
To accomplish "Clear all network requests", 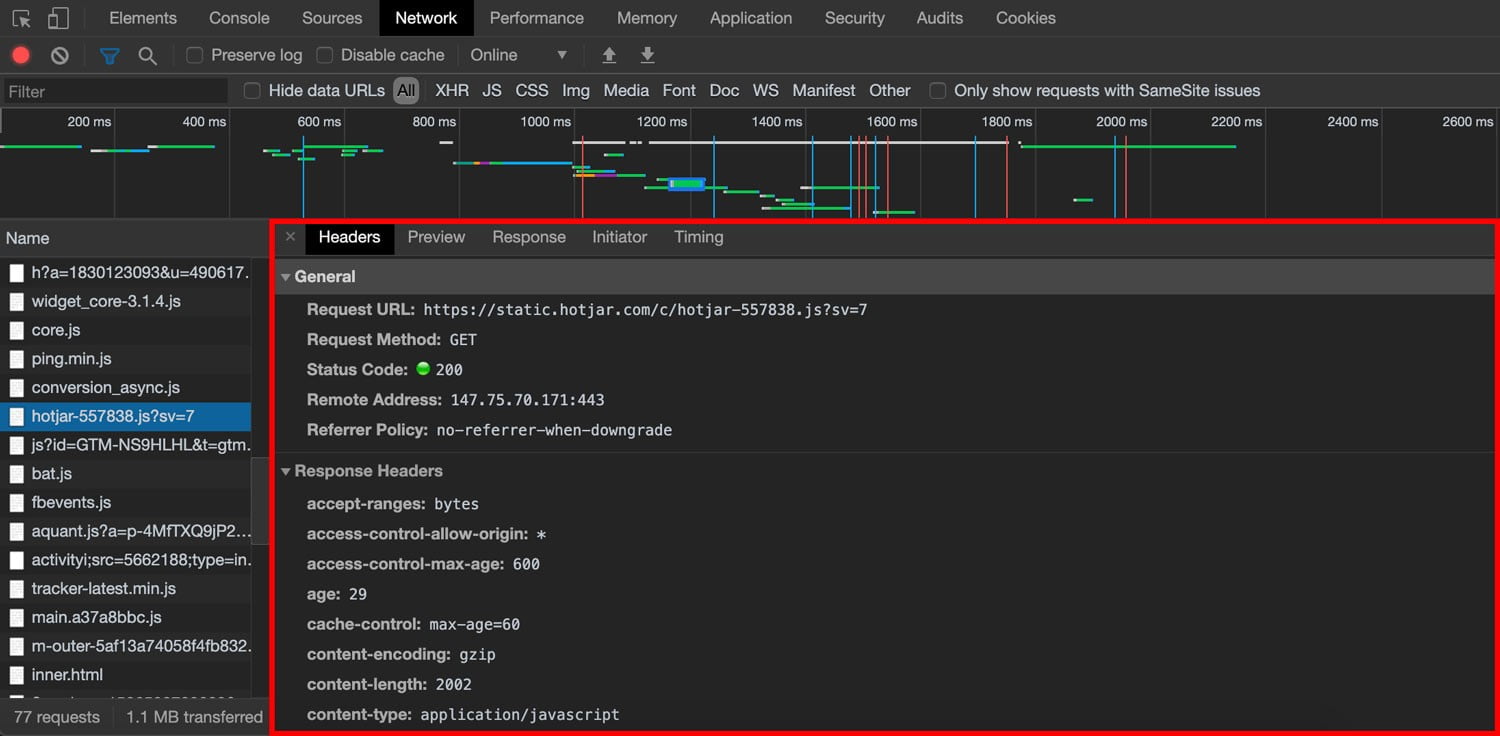I will (59, 55).
